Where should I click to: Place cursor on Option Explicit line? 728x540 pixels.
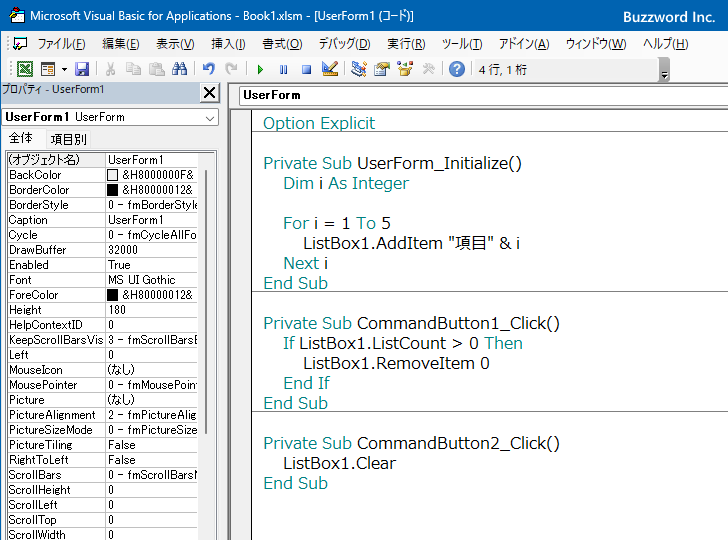tap(319, 123)
